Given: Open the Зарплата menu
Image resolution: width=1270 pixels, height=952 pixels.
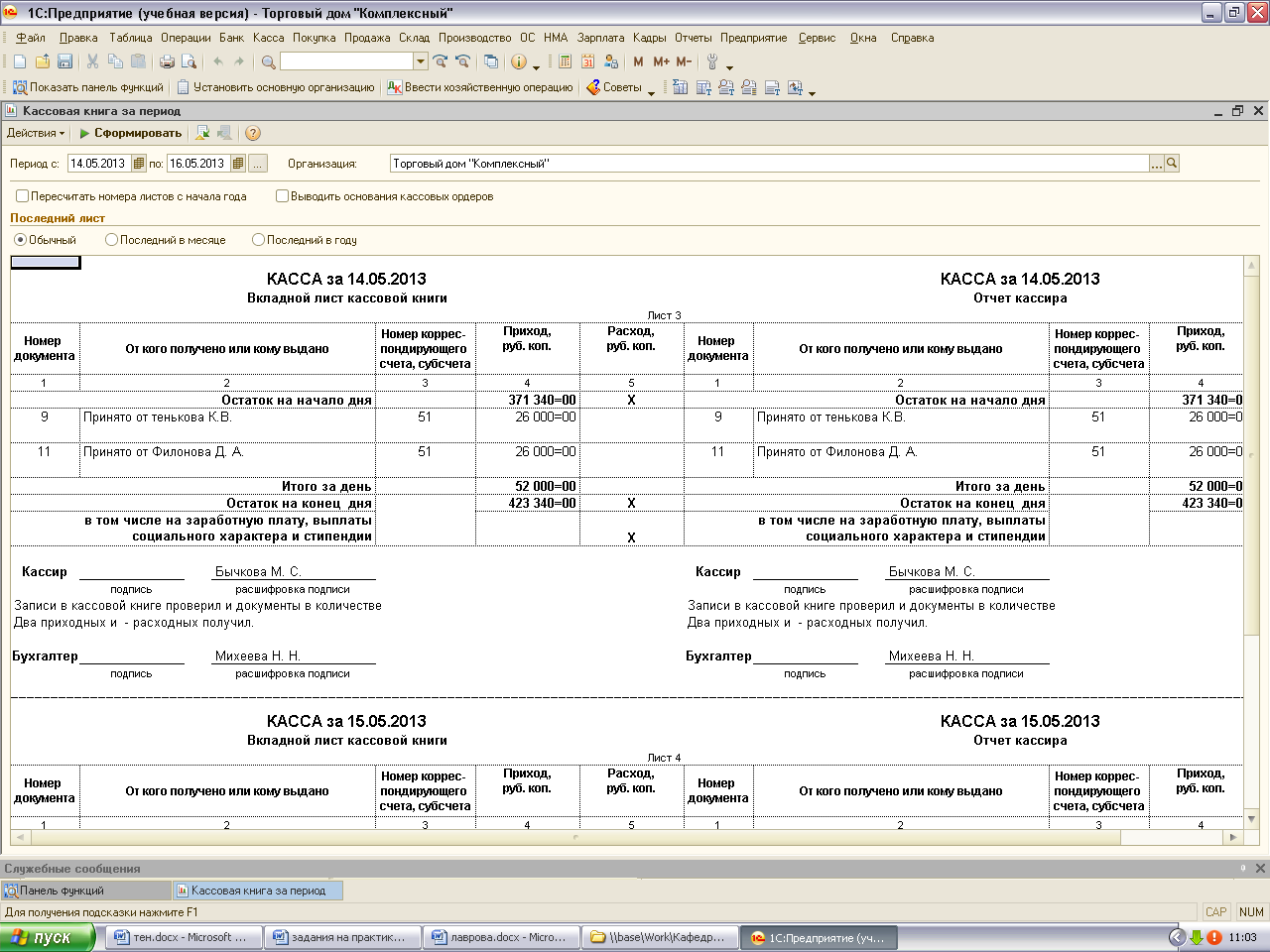Looking at the screenshot, I should click(600, 38).
